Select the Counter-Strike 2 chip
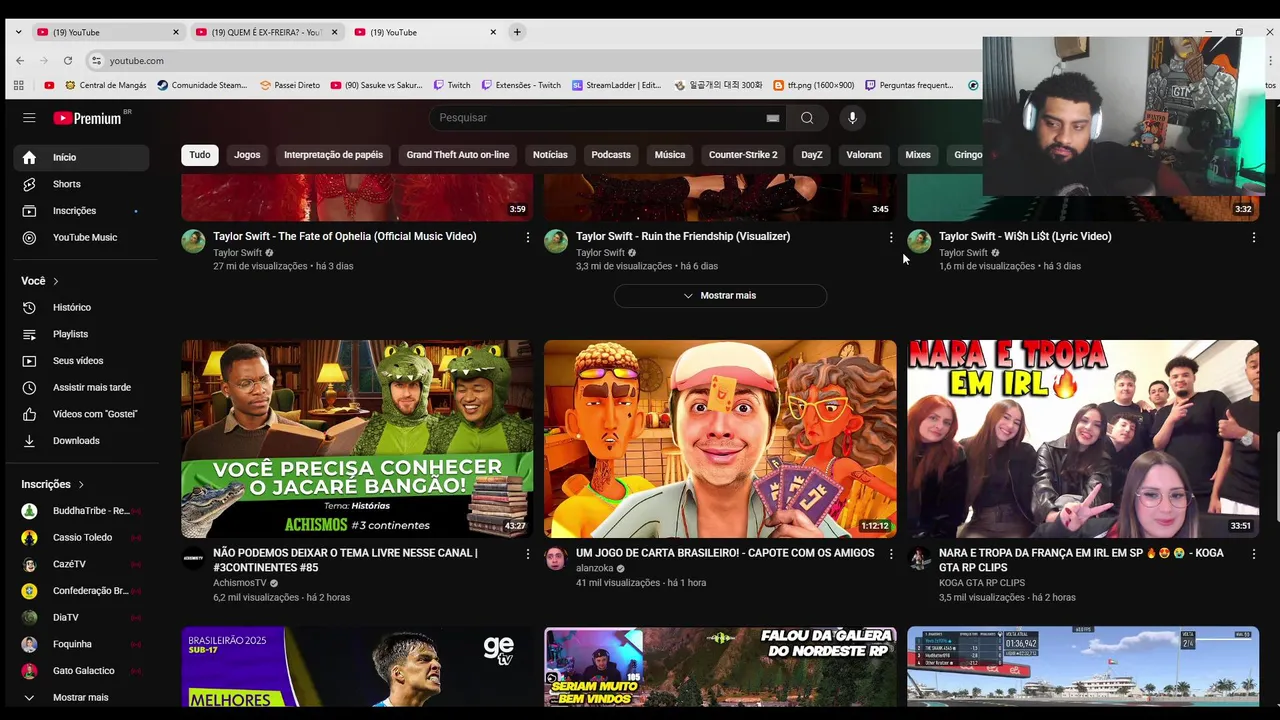Screen dimensions: 1280x720 tap(743, 155)
